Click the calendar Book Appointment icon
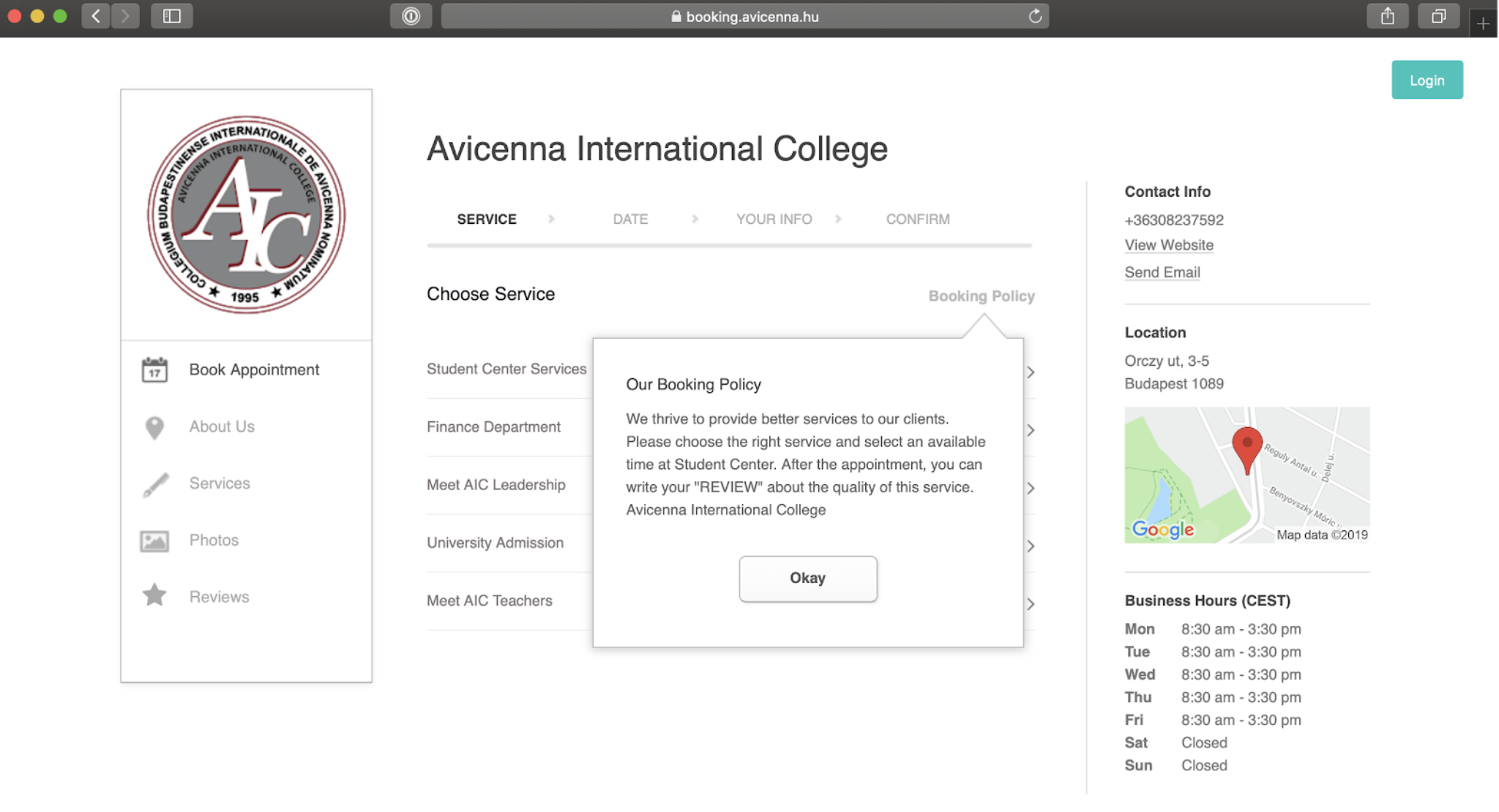Viewport: 1499px width, 812px height. (x=154, y=370)
